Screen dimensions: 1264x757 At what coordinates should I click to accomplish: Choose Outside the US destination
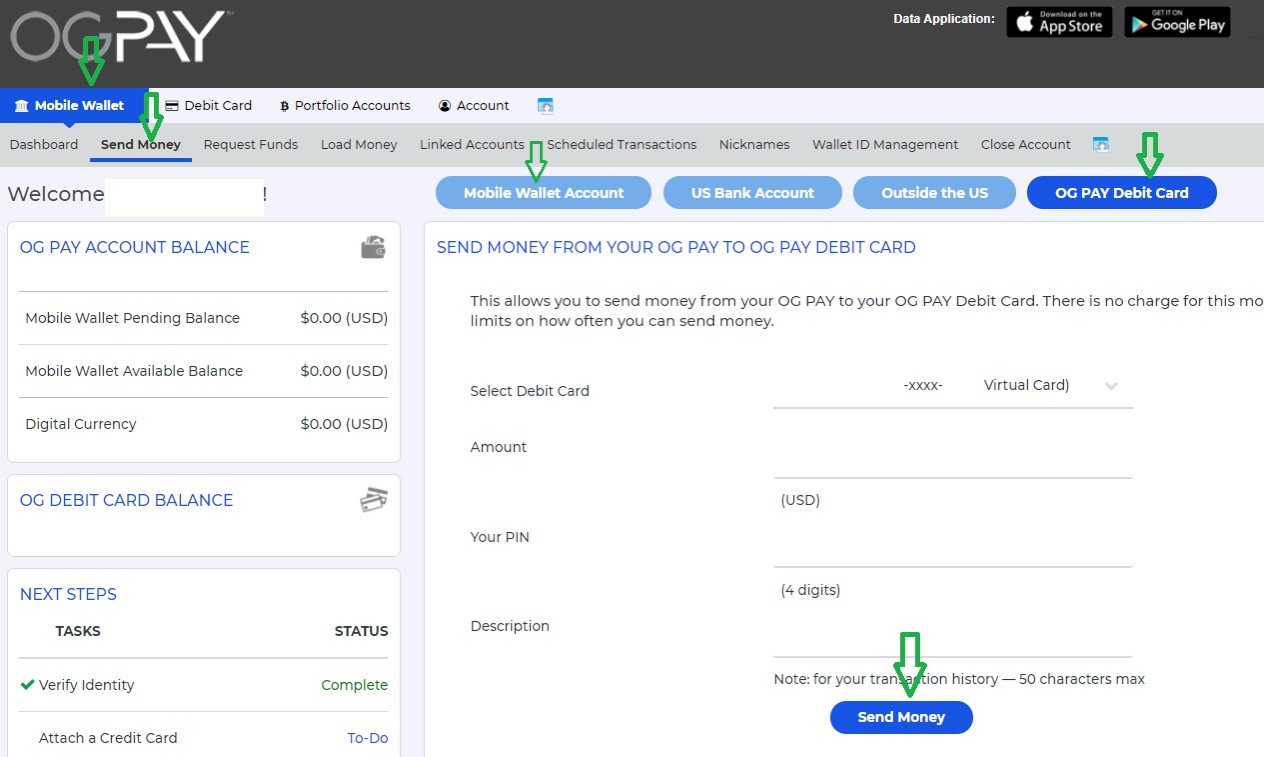pyautogui.click(x=935, y=193)
